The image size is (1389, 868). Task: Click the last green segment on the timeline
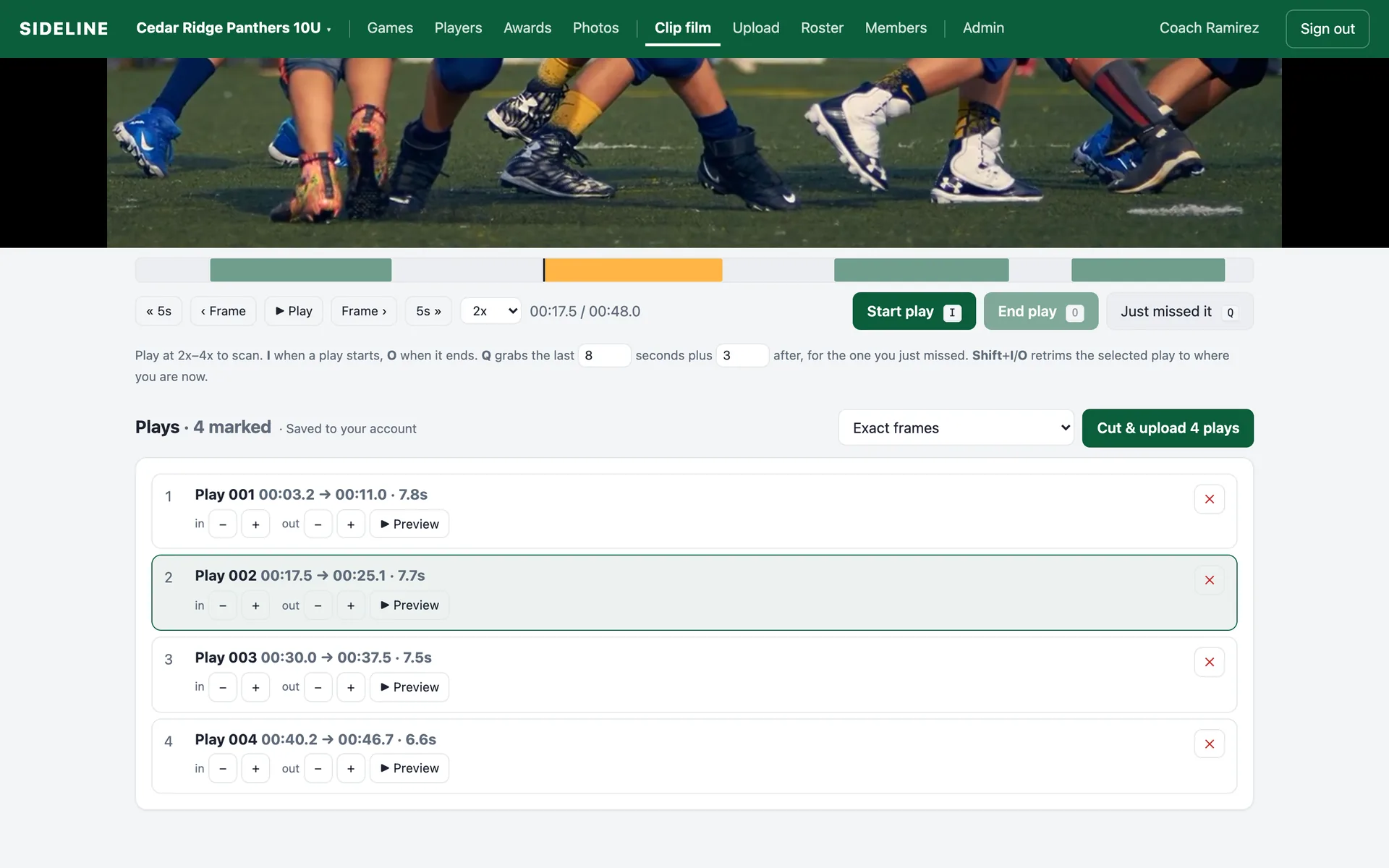coord(1148,270)
